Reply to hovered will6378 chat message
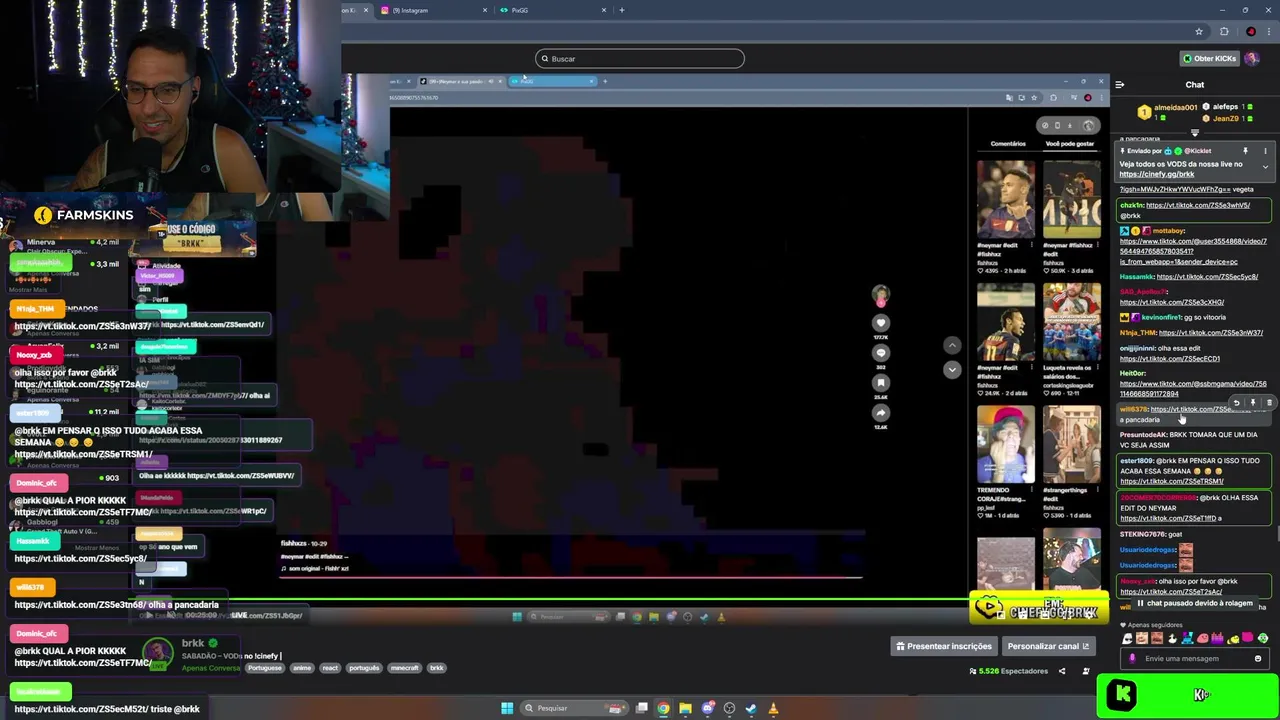1280x720 pixels. (x=1236, y=403)
